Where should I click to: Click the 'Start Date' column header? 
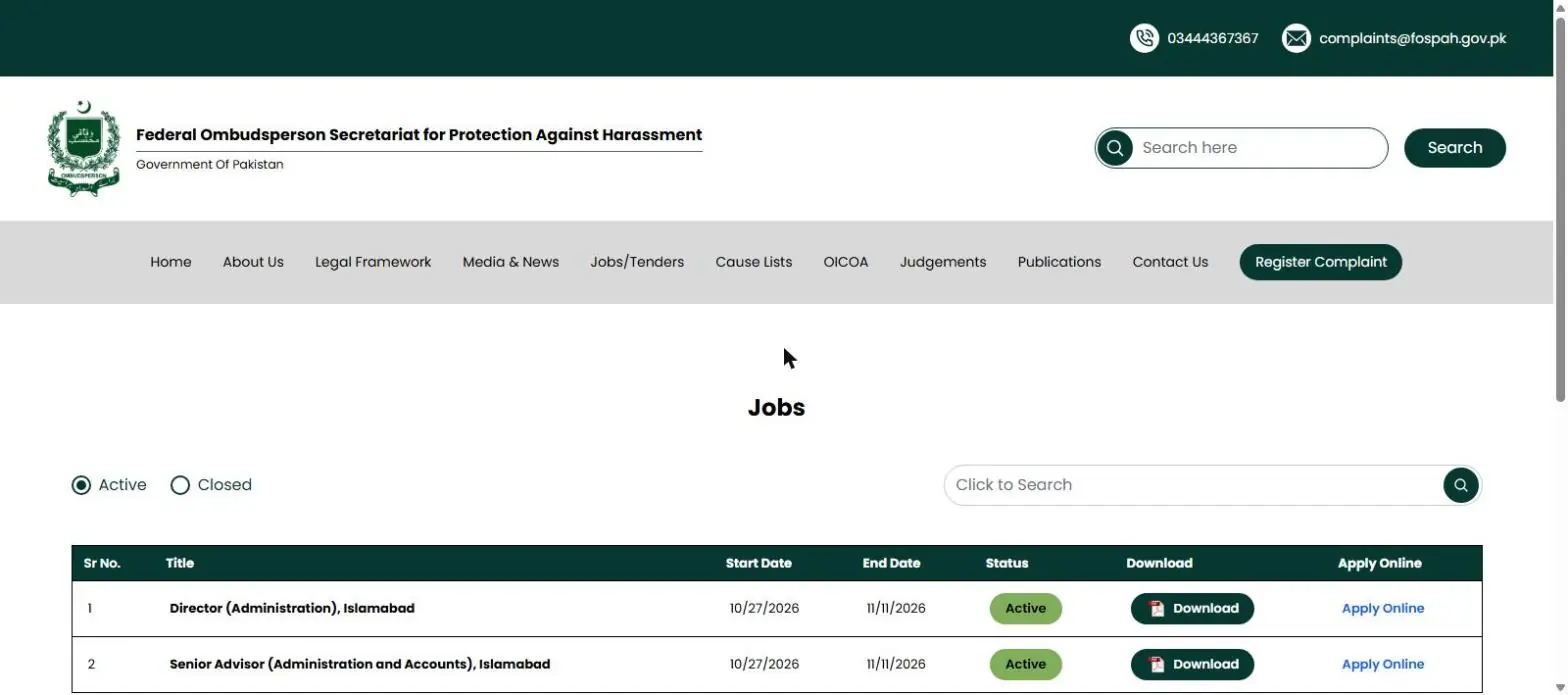point(759,563)
